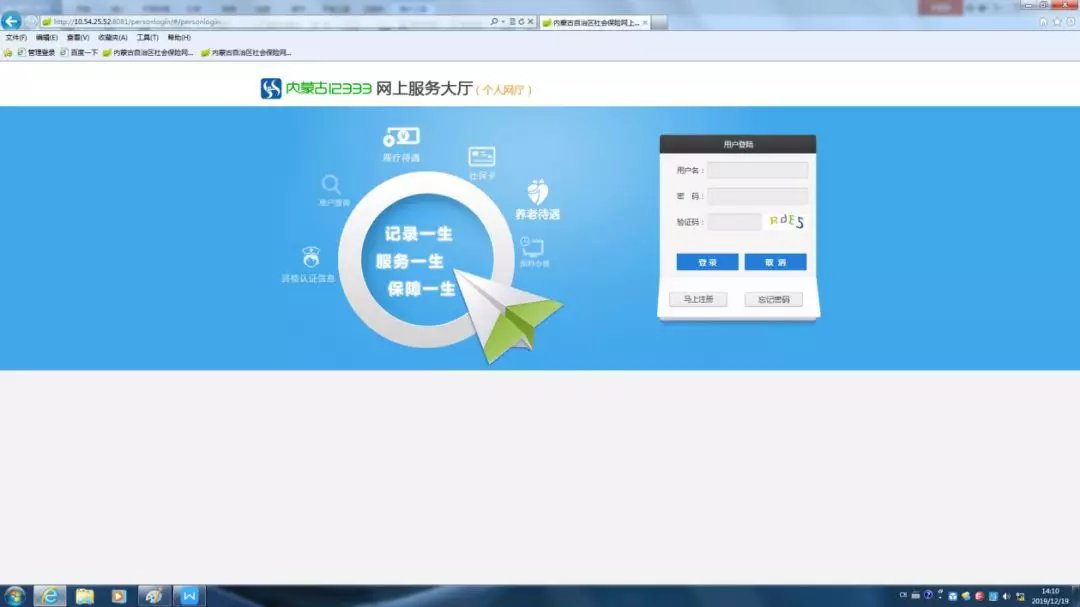Click the volume speaker tray icon
The width and height of the screenshot is (1080, 607).
click(x=1007, y=596)
